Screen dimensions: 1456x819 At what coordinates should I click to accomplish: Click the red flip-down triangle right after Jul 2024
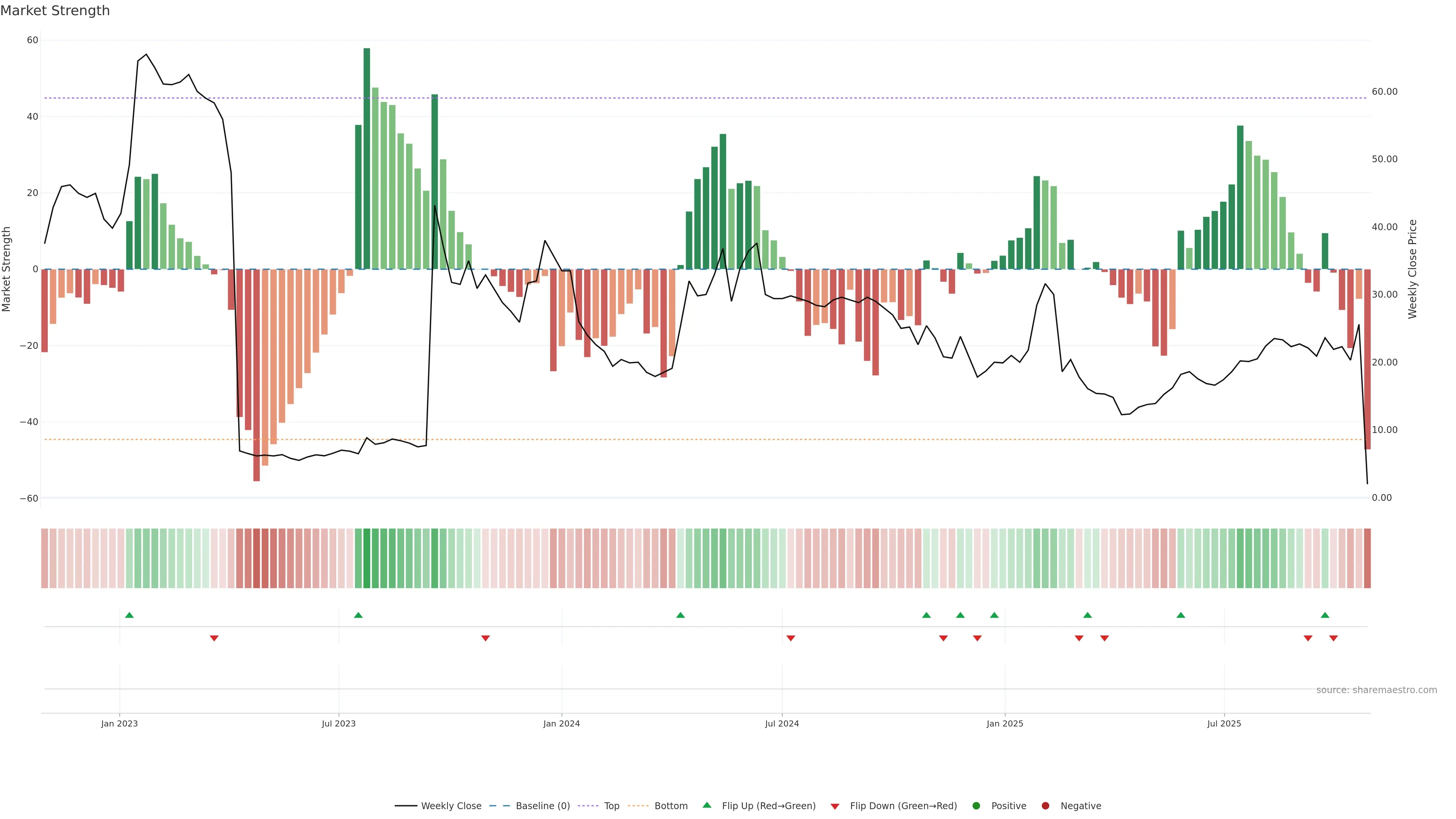pyautogui.click(x=791, y=638)
